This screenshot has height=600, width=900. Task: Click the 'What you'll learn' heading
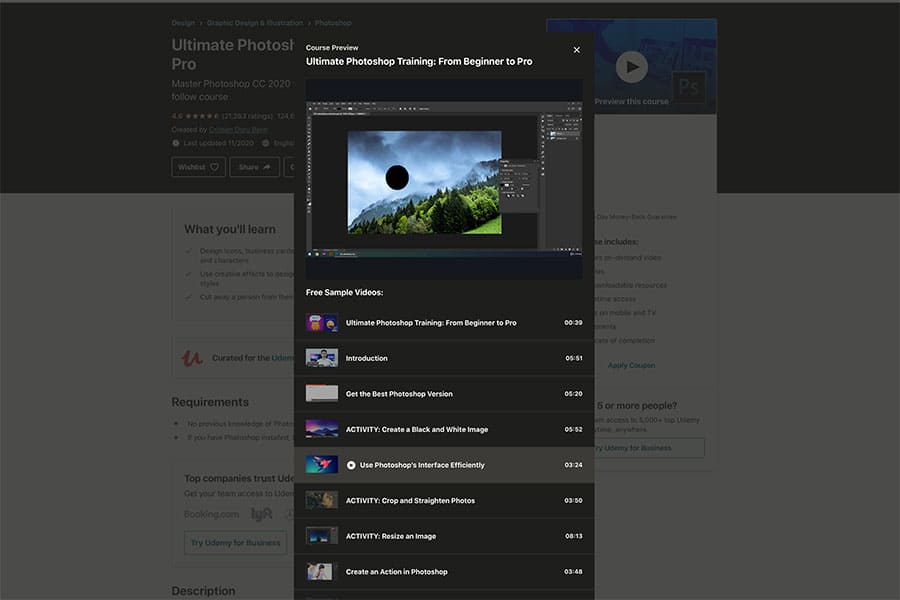tap(230, 229)
